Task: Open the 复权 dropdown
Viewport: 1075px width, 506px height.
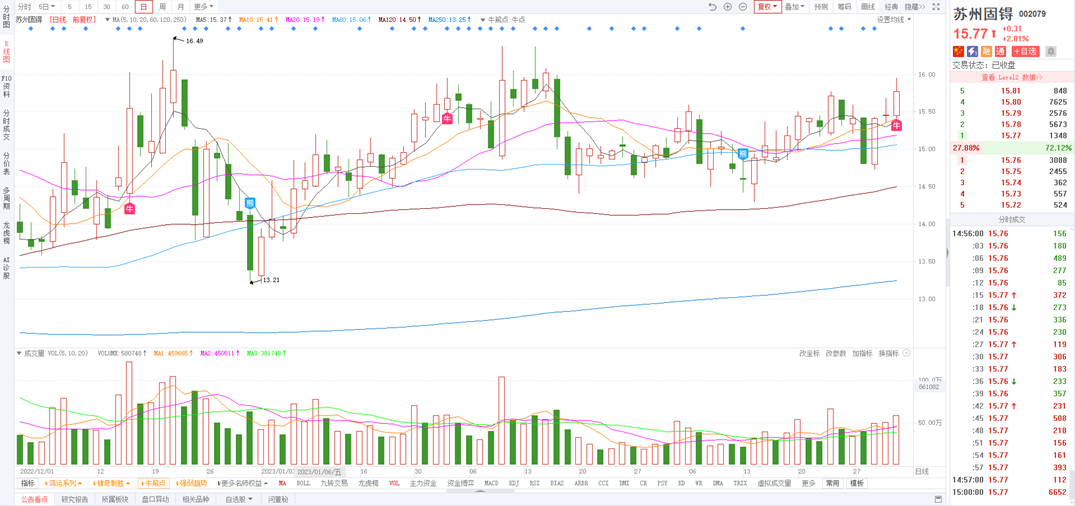Action: (767, 7)
